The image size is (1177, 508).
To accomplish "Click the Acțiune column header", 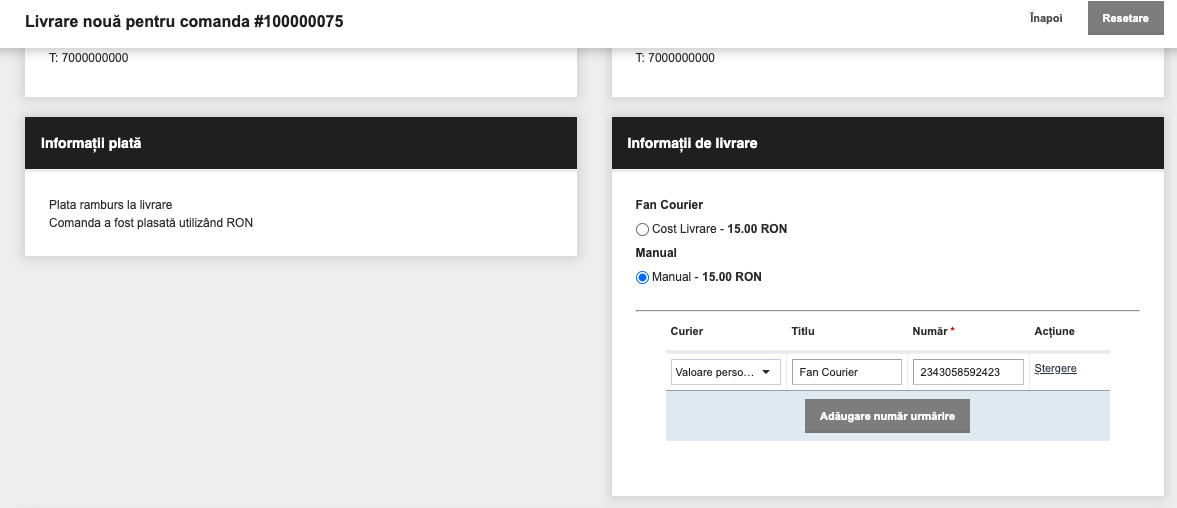I will click(1055, 331).
